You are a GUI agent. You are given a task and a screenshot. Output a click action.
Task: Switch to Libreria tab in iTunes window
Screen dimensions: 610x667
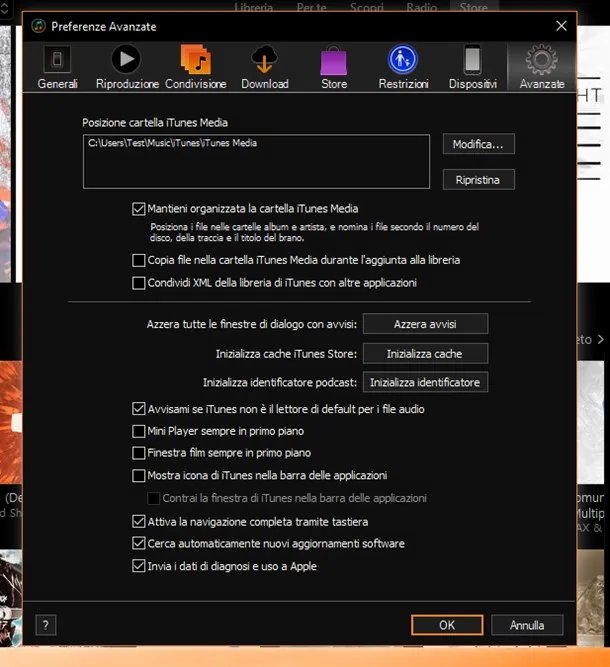[254, 7]
